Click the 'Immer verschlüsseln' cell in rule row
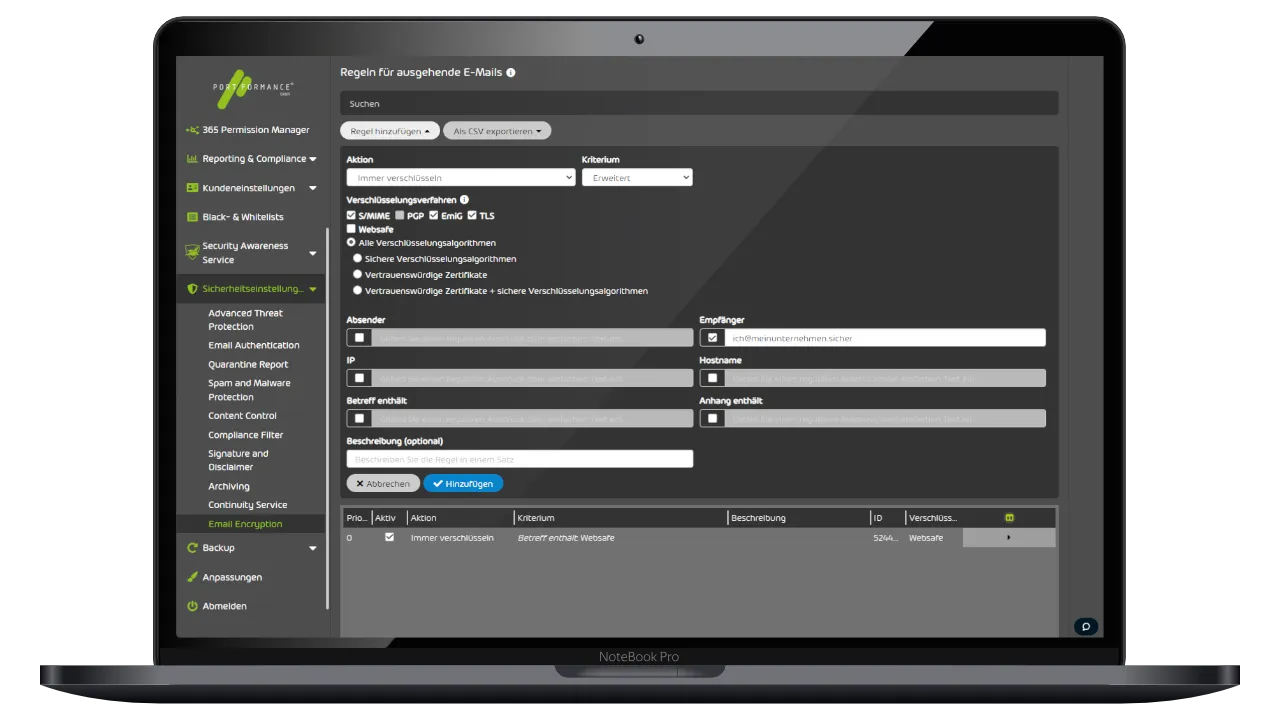The width and height of the screenshot is (1280, 720). tap(452, 538)
